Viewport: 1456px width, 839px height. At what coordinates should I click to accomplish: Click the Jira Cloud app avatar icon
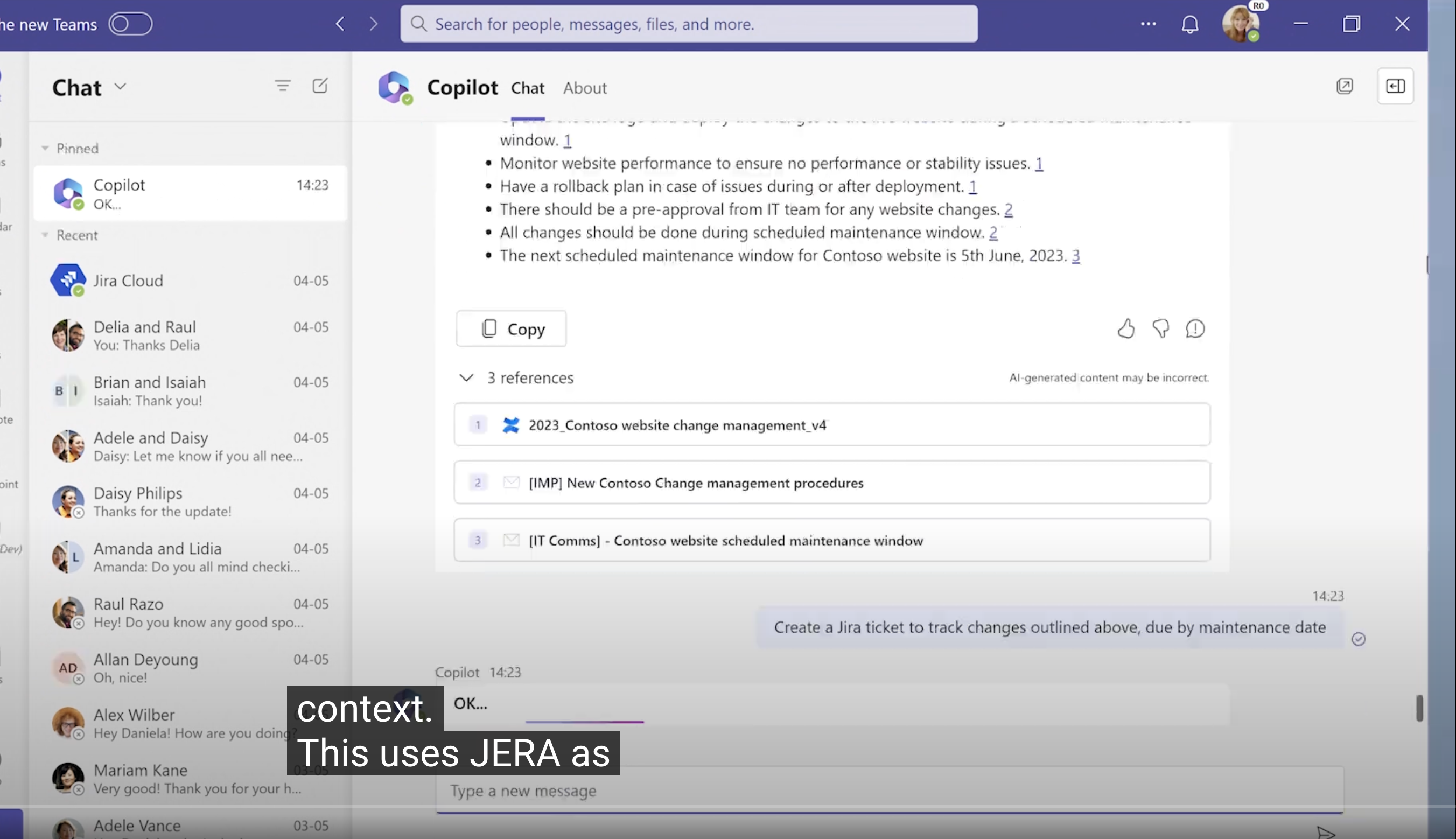68,280
